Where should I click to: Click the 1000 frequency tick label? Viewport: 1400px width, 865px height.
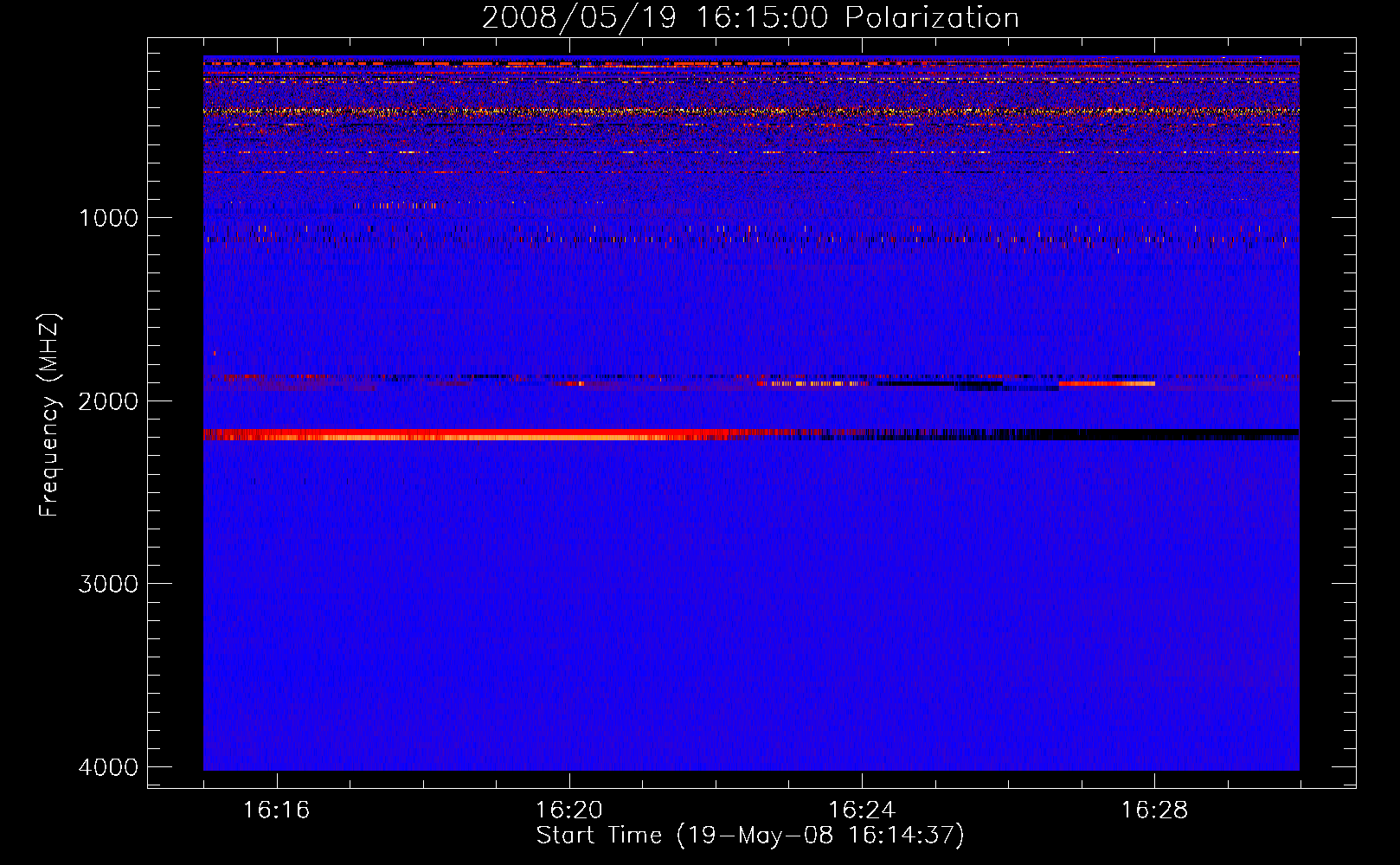click(x=108, y=217)
